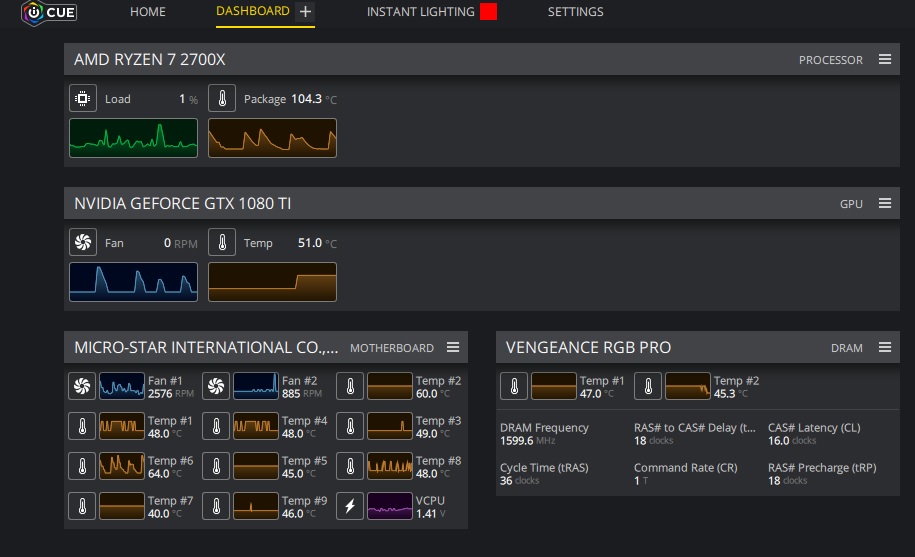Click the red Instant Lighting color swatch
This screenshot has height=557, width=915.
(488, 12)
